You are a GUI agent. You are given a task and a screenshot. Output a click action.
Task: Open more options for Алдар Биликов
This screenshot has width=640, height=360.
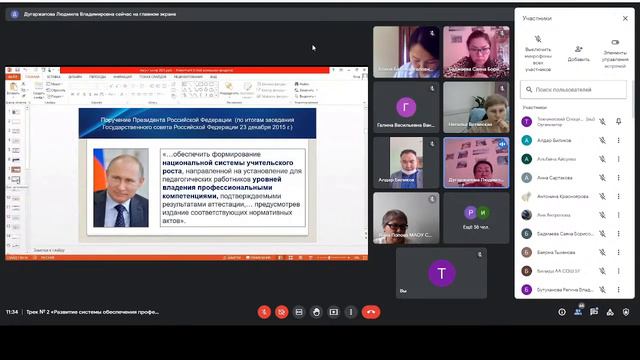[x=618, y=140]
